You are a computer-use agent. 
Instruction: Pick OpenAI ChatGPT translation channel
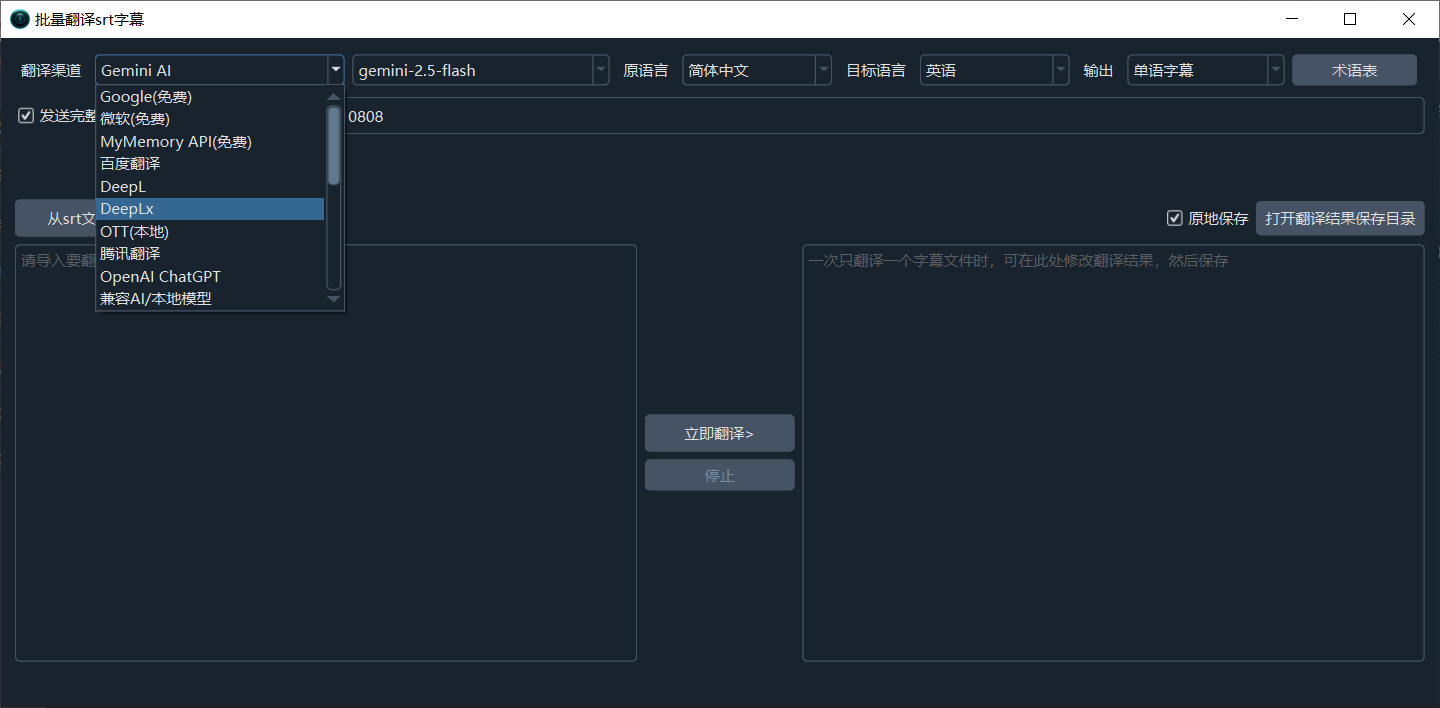[160, 276]
